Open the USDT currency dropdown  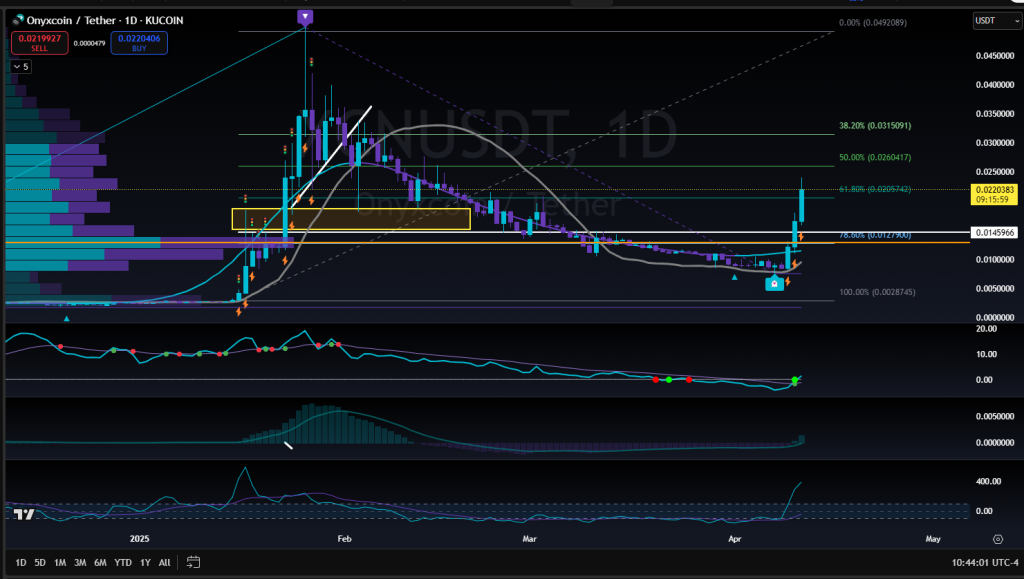click(996, 21)
